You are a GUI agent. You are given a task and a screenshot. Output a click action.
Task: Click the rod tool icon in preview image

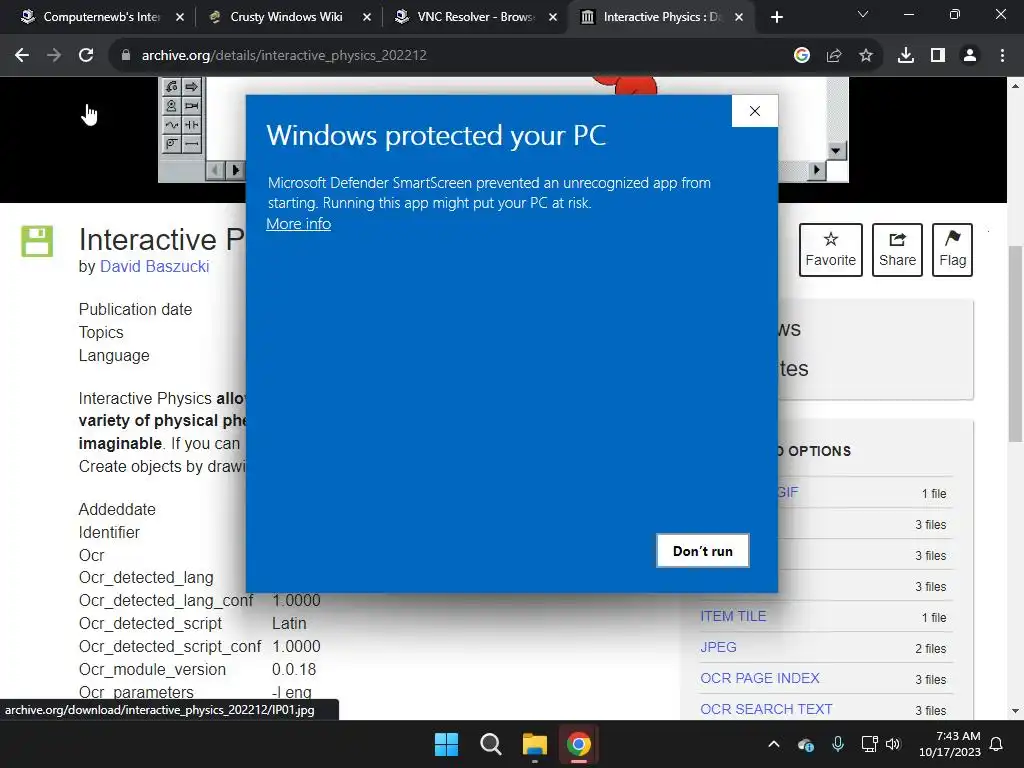coord(191,144)
